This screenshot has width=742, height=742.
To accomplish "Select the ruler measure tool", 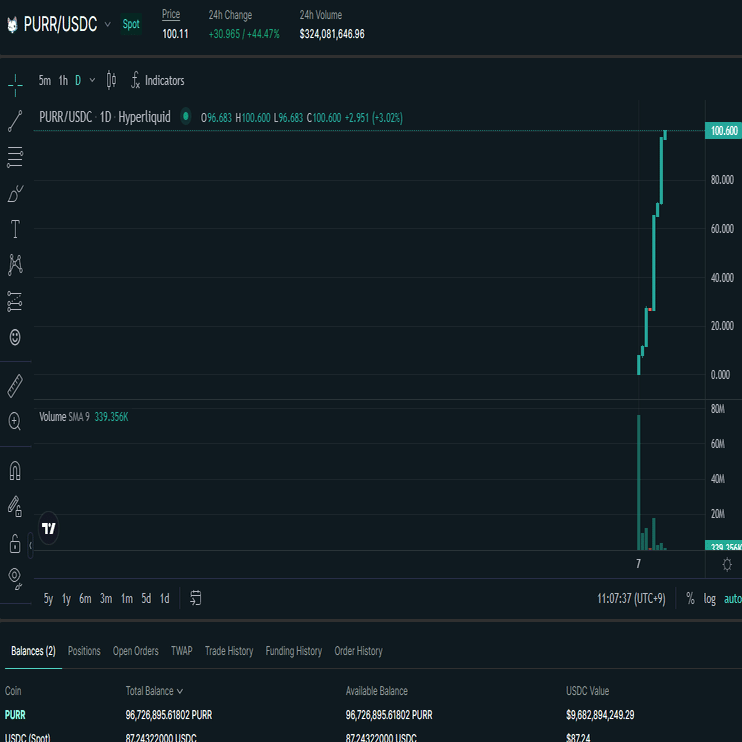I will 15,386.
